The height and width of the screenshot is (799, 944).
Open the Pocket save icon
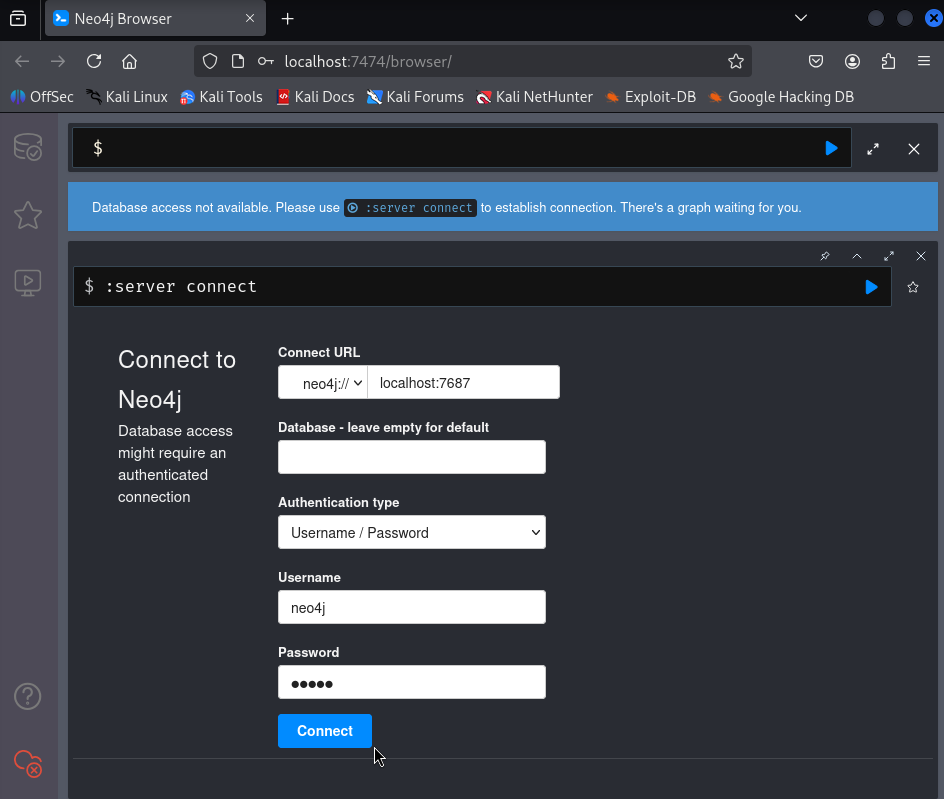pyautogui.click(x=816, y=61)
